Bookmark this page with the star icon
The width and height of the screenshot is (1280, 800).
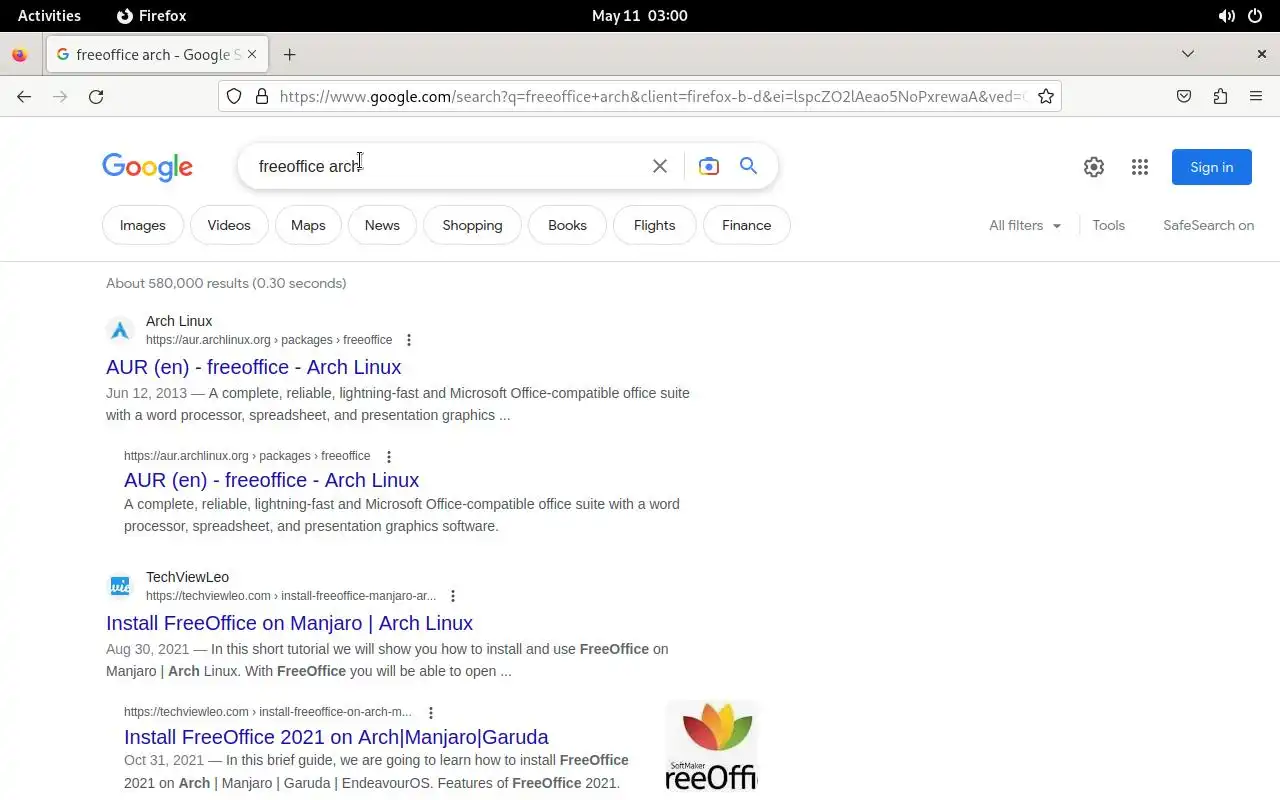[x=1045, y=96]
